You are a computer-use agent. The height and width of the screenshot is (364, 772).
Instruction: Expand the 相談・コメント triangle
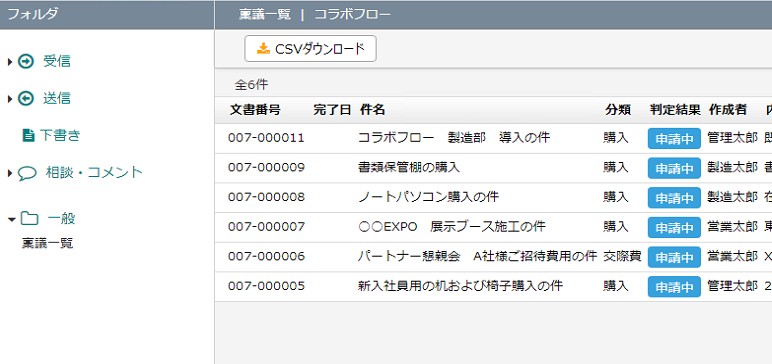coord(10,173)
